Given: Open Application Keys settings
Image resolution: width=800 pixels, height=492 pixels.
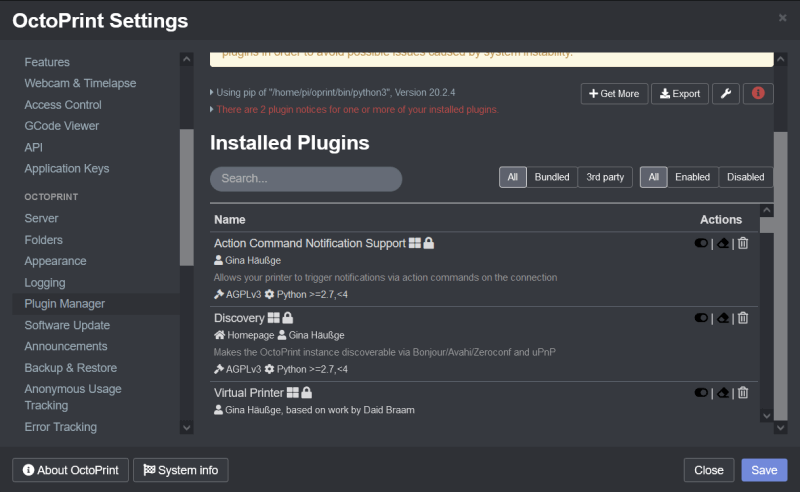Looking at the screenshot, I should (67, 168).
